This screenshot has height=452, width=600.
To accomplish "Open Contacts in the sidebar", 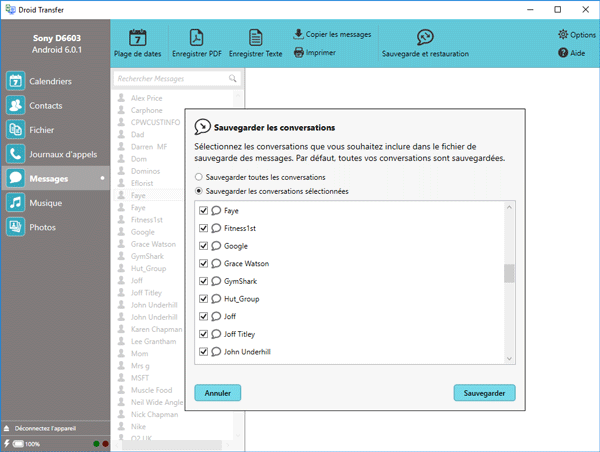I will (55, 105).
